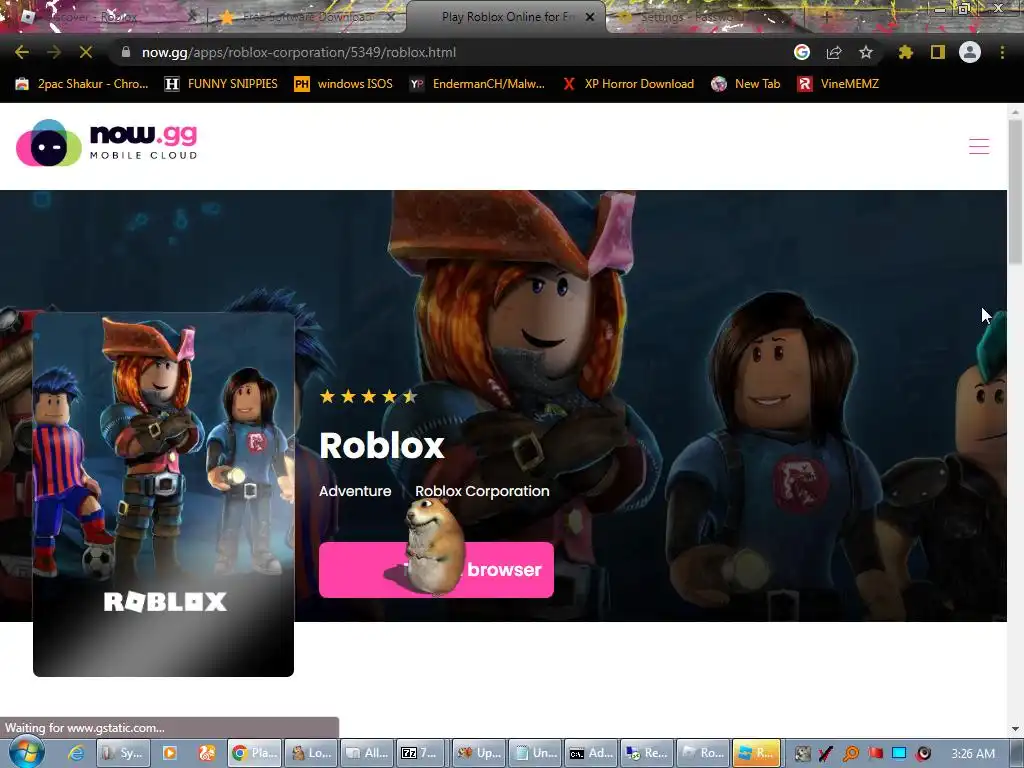The width and height of the screenshot is (1024, 768).
Task: Click the 3:26 AM taskbar clock
Action: point(973,754)
